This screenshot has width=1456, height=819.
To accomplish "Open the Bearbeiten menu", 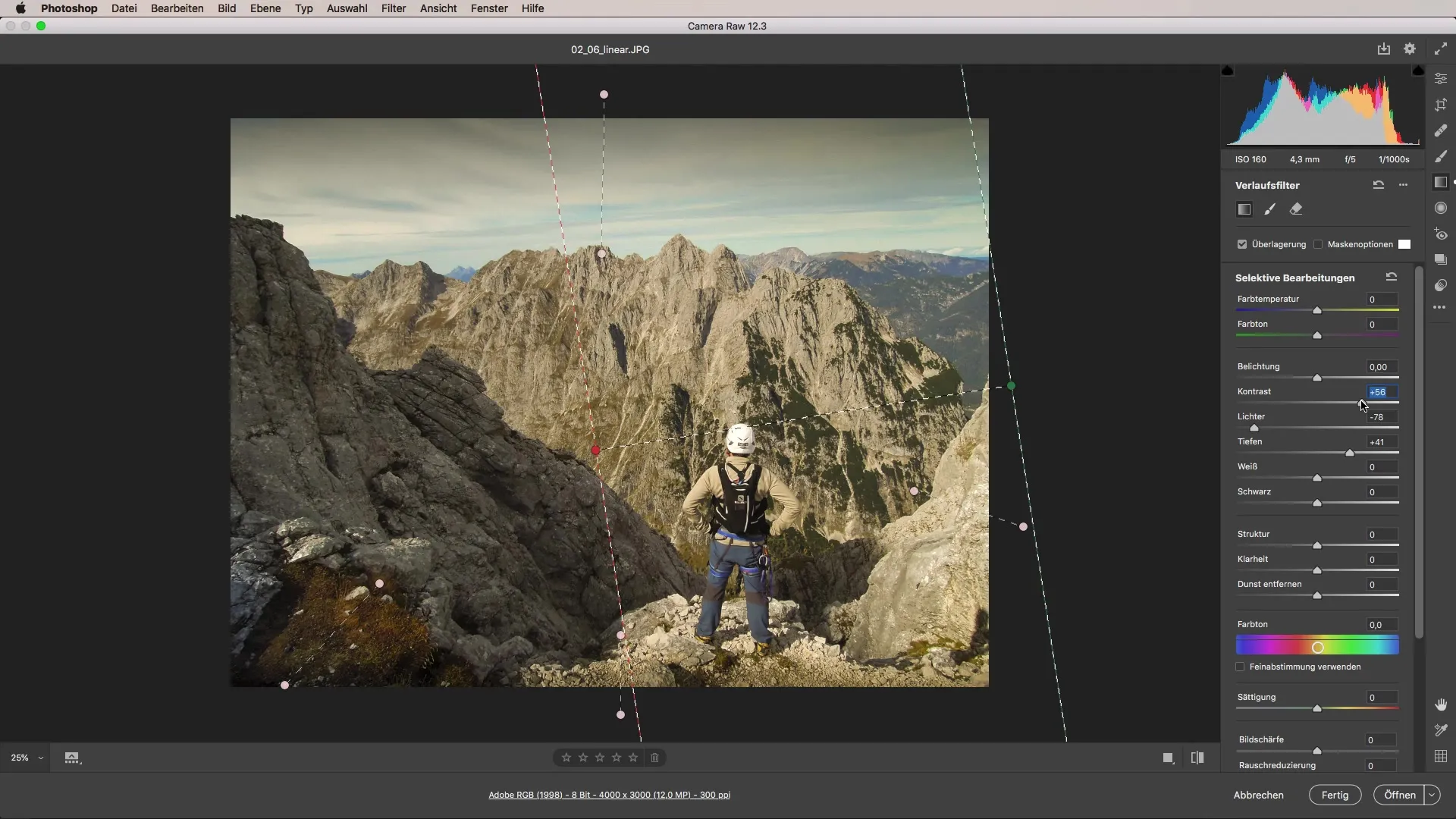I will [x=177, y=8].
